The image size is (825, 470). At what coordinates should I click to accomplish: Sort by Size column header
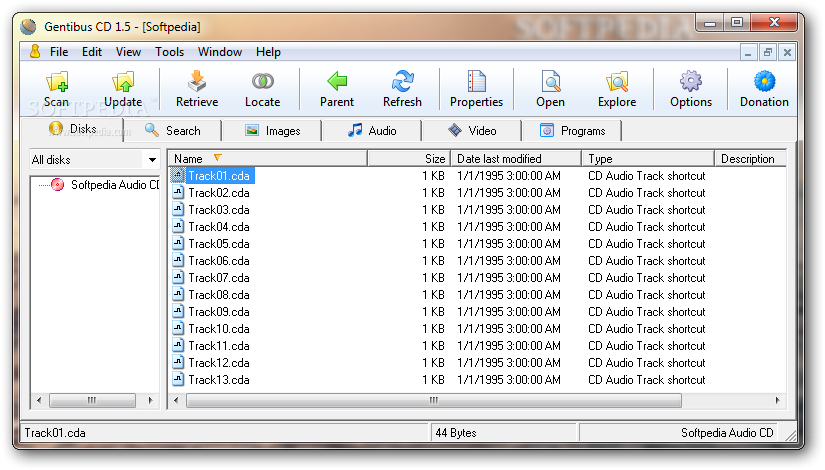tap(408, 158)
